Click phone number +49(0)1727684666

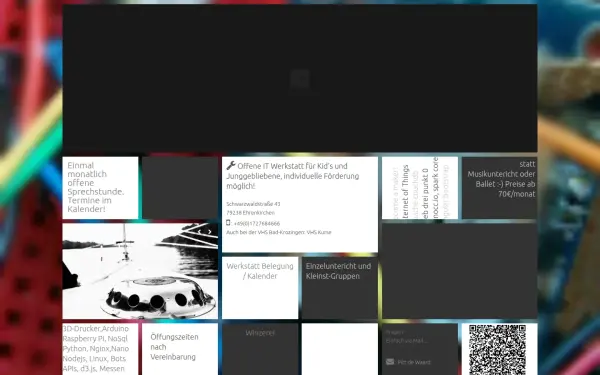click(x=257, y=223)
